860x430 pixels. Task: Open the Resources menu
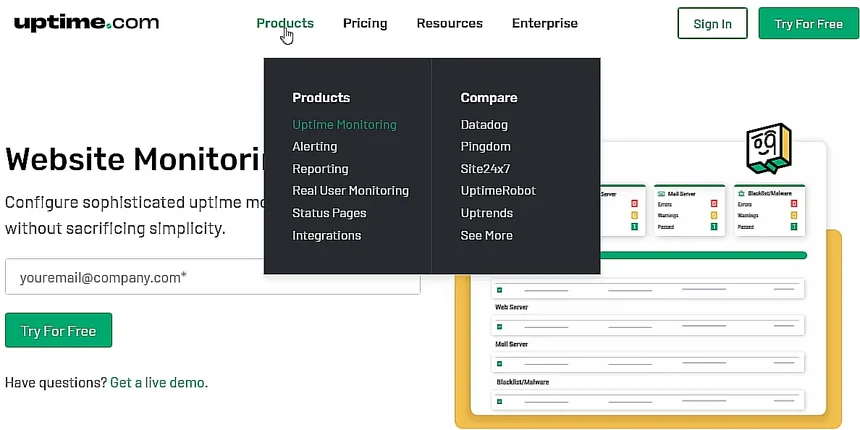point(450,23)
